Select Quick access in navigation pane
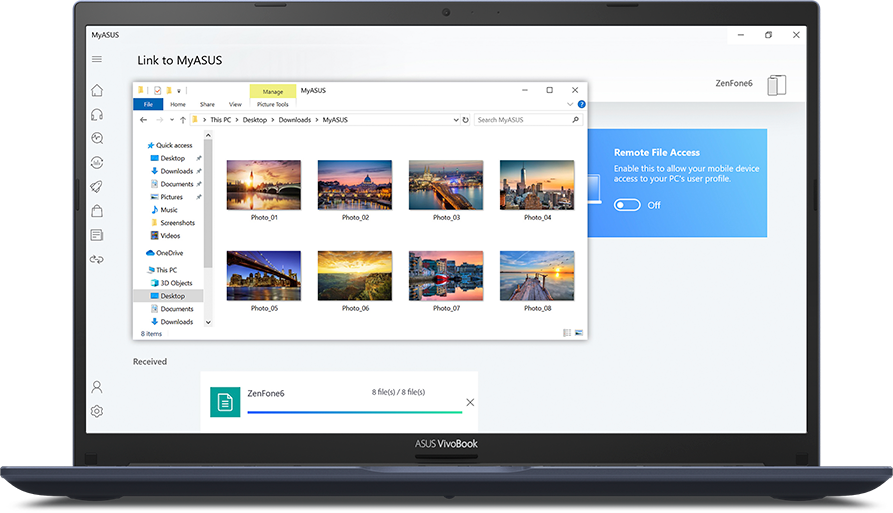The image size is (893, 513). point(170,145)
